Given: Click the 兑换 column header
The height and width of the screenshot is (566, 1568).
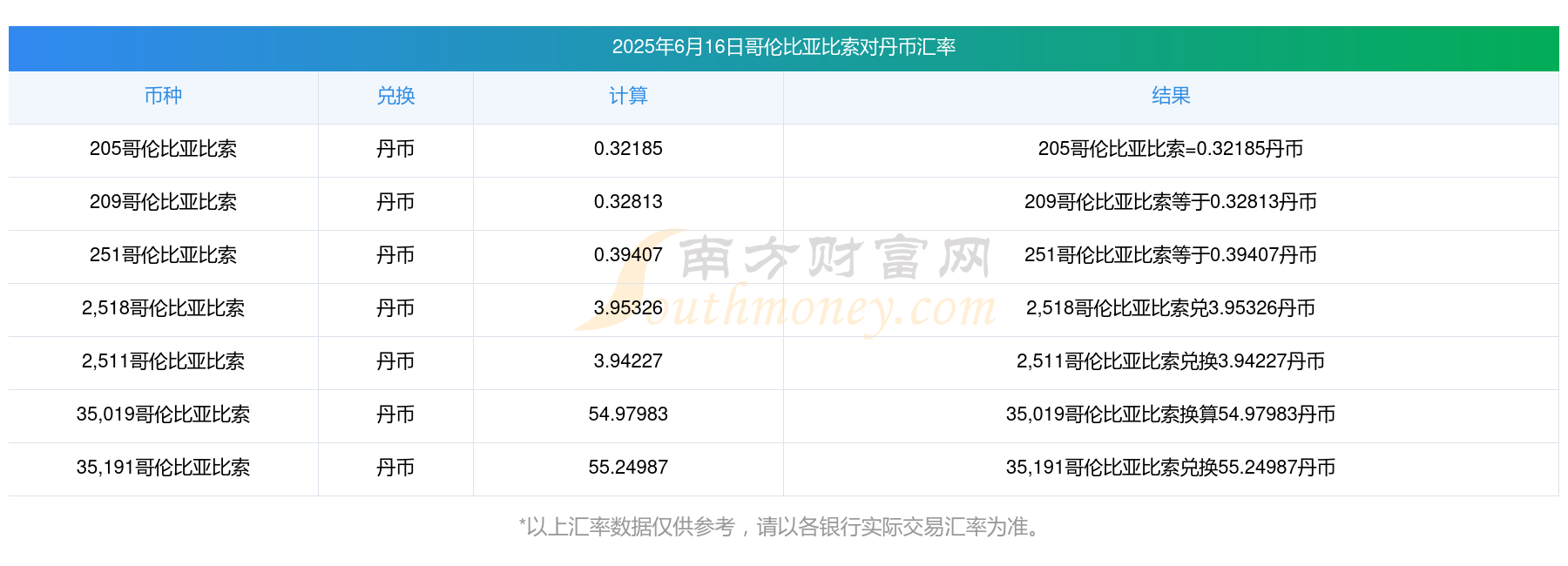Looking at the screenshot, I should click(x=395, y=96).
